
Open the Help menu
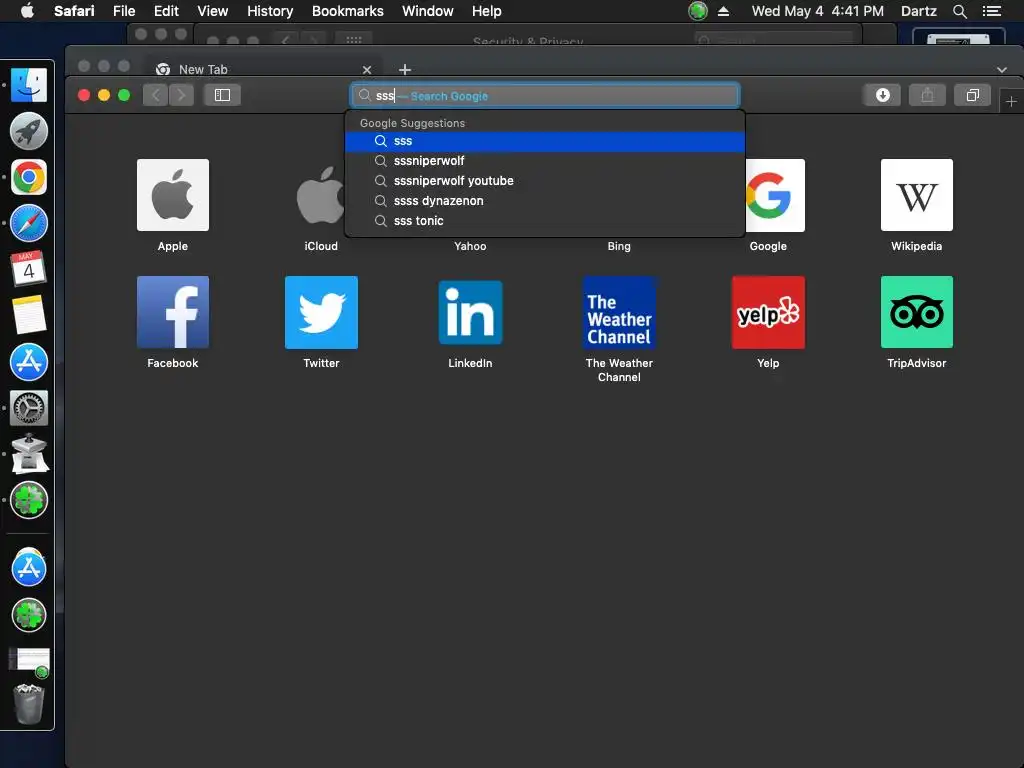click(x=487, y=11)
